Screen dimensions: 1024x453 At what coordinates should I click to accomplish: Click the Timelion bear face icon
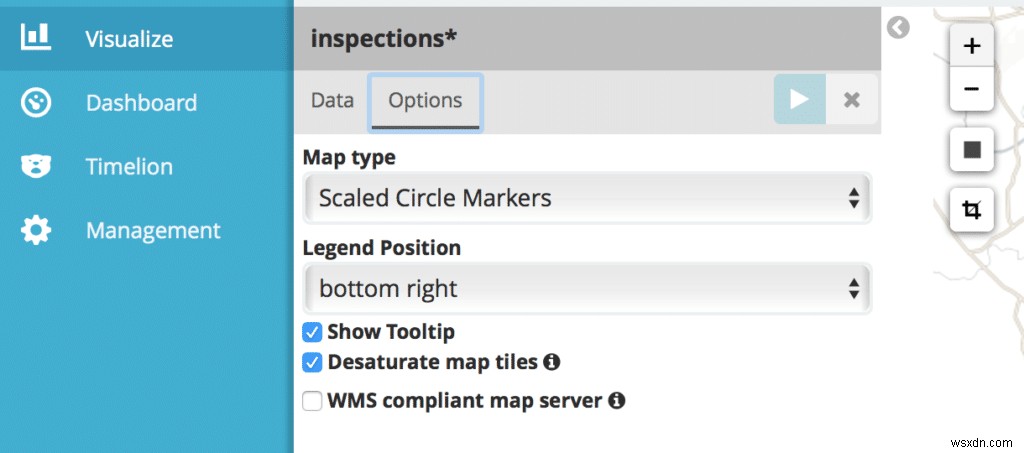pos(36,166)
